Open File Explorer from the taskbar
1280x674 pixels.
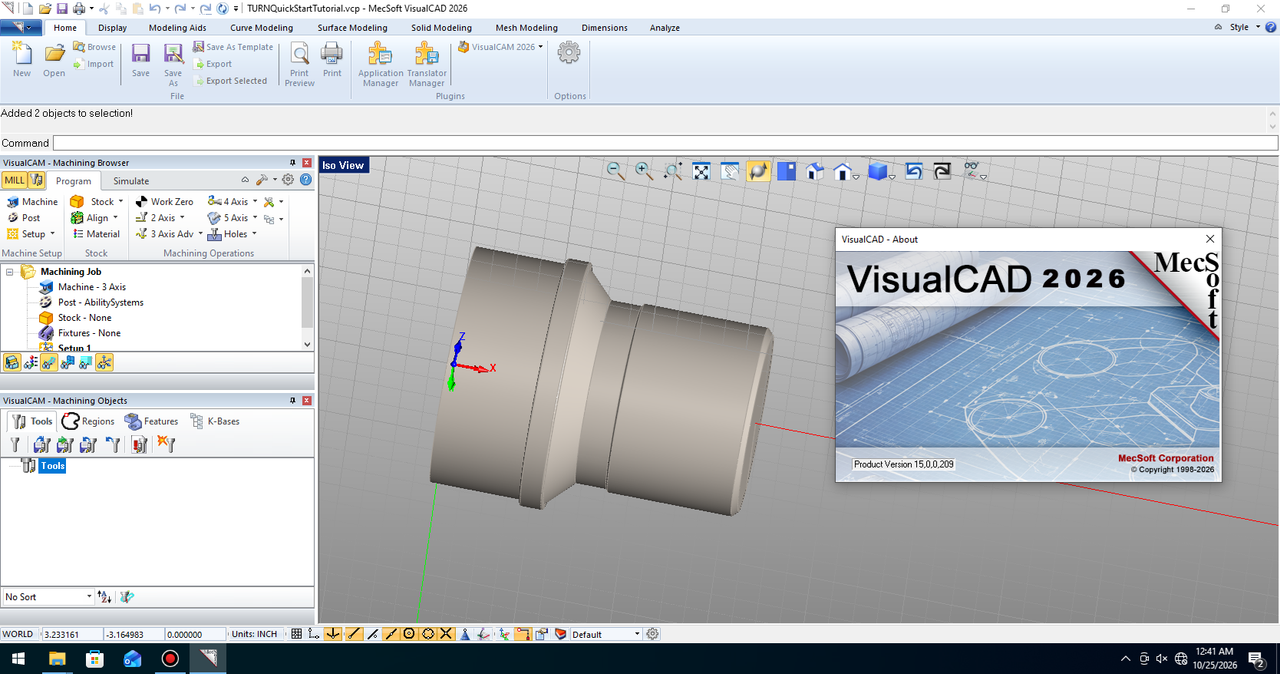[x=57, y=659]
